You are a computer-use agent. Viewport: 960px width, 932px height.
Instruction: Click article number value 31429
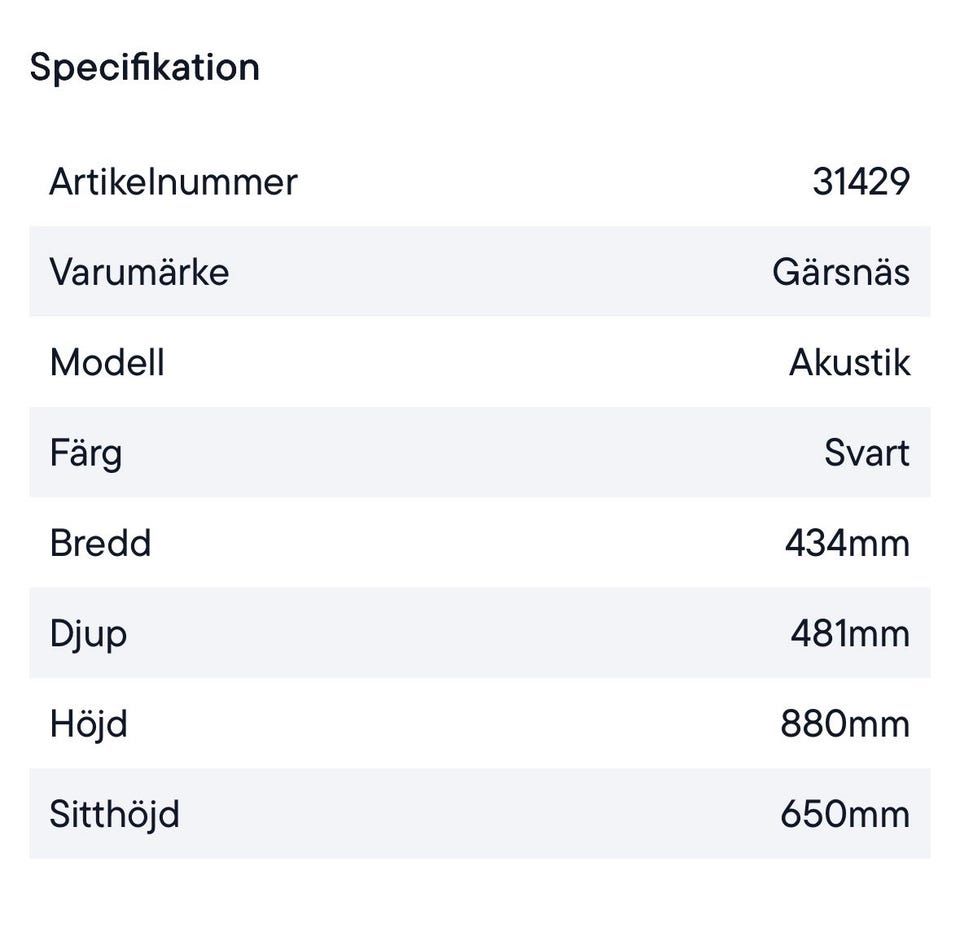tap(860, 182)
